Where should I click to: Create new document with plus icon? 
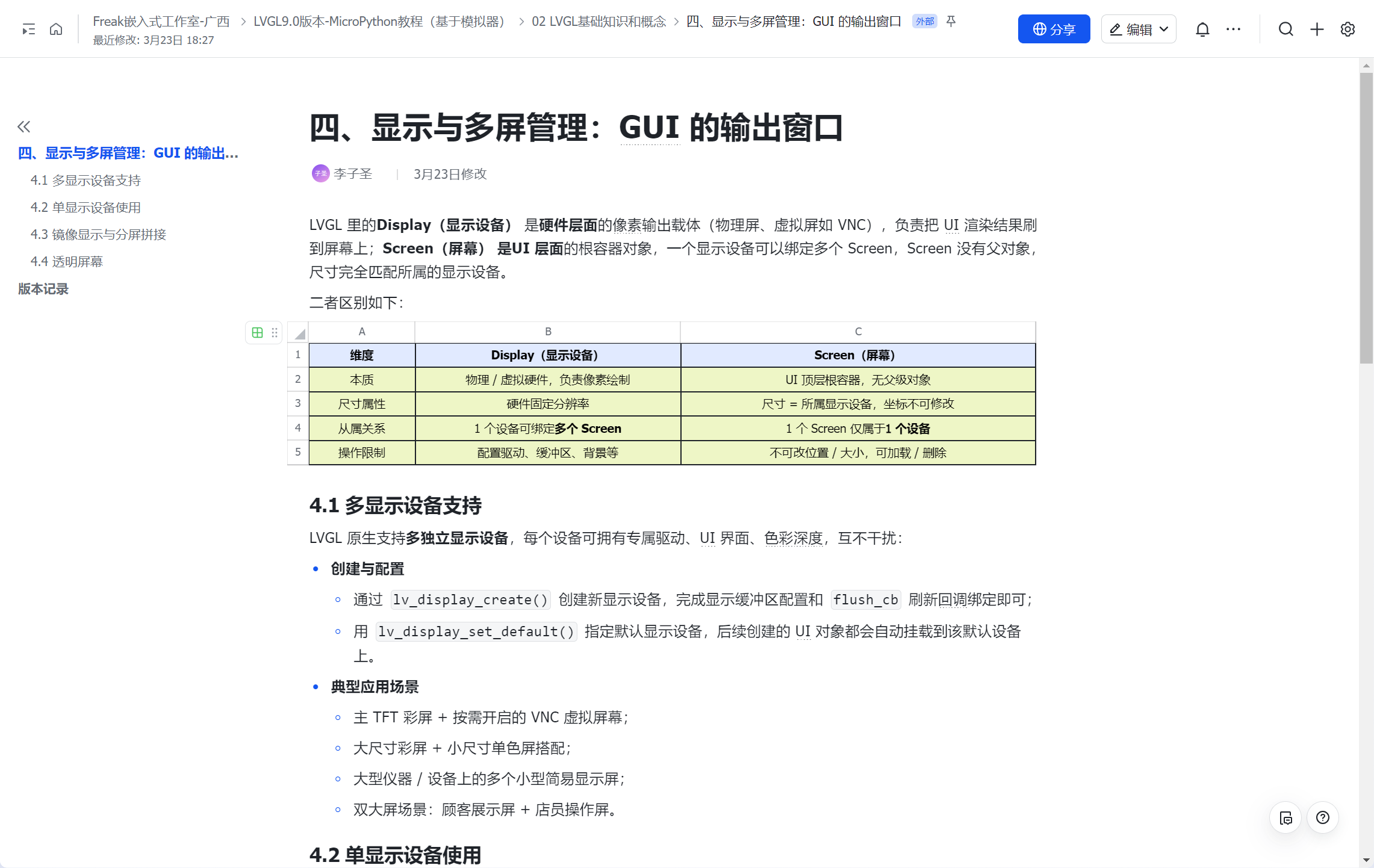[1317, 29]
